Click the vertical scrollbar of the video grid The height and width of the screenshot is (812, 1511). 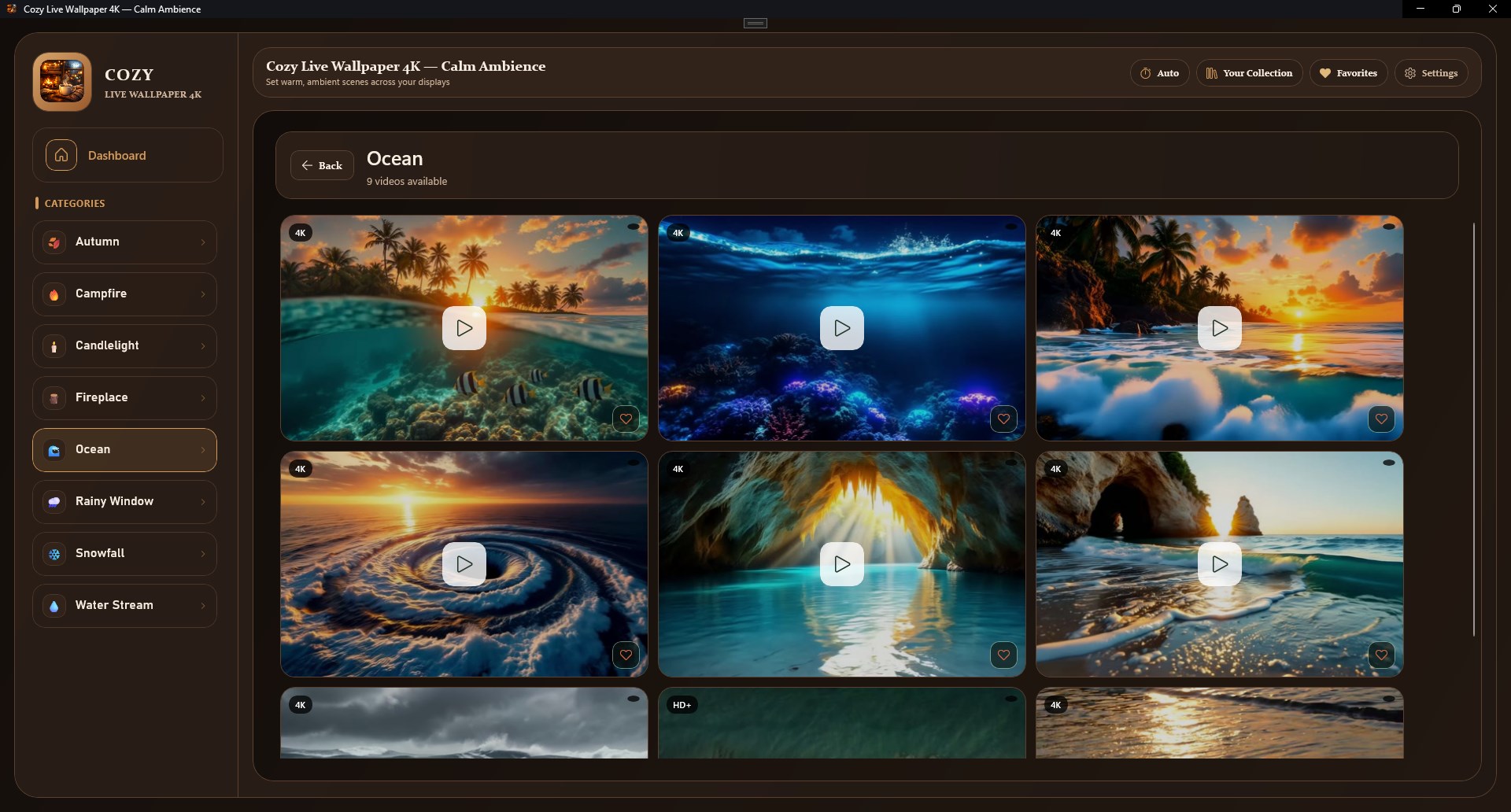click(1473, 430)
